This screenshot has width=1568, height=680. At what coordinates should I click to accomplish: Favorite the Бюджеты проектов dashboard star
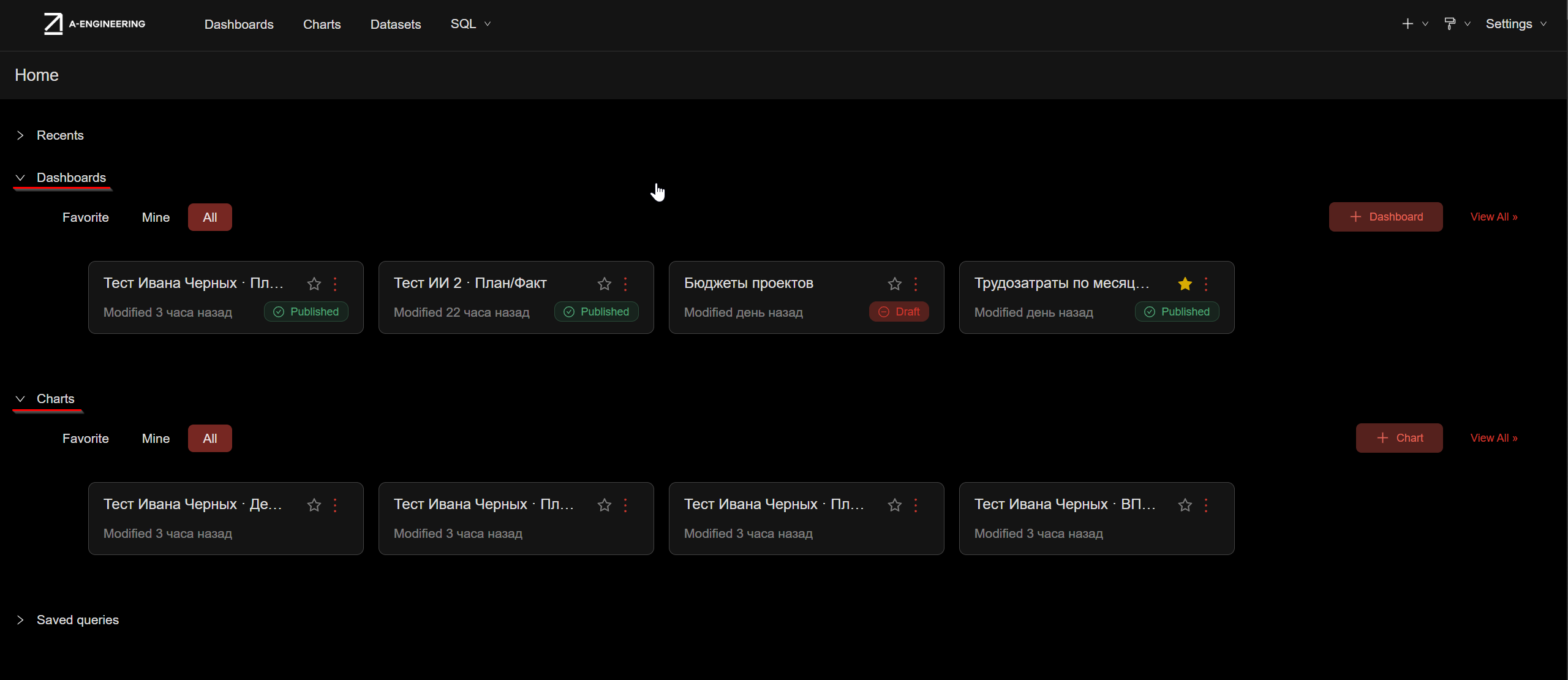coord(895,284)
